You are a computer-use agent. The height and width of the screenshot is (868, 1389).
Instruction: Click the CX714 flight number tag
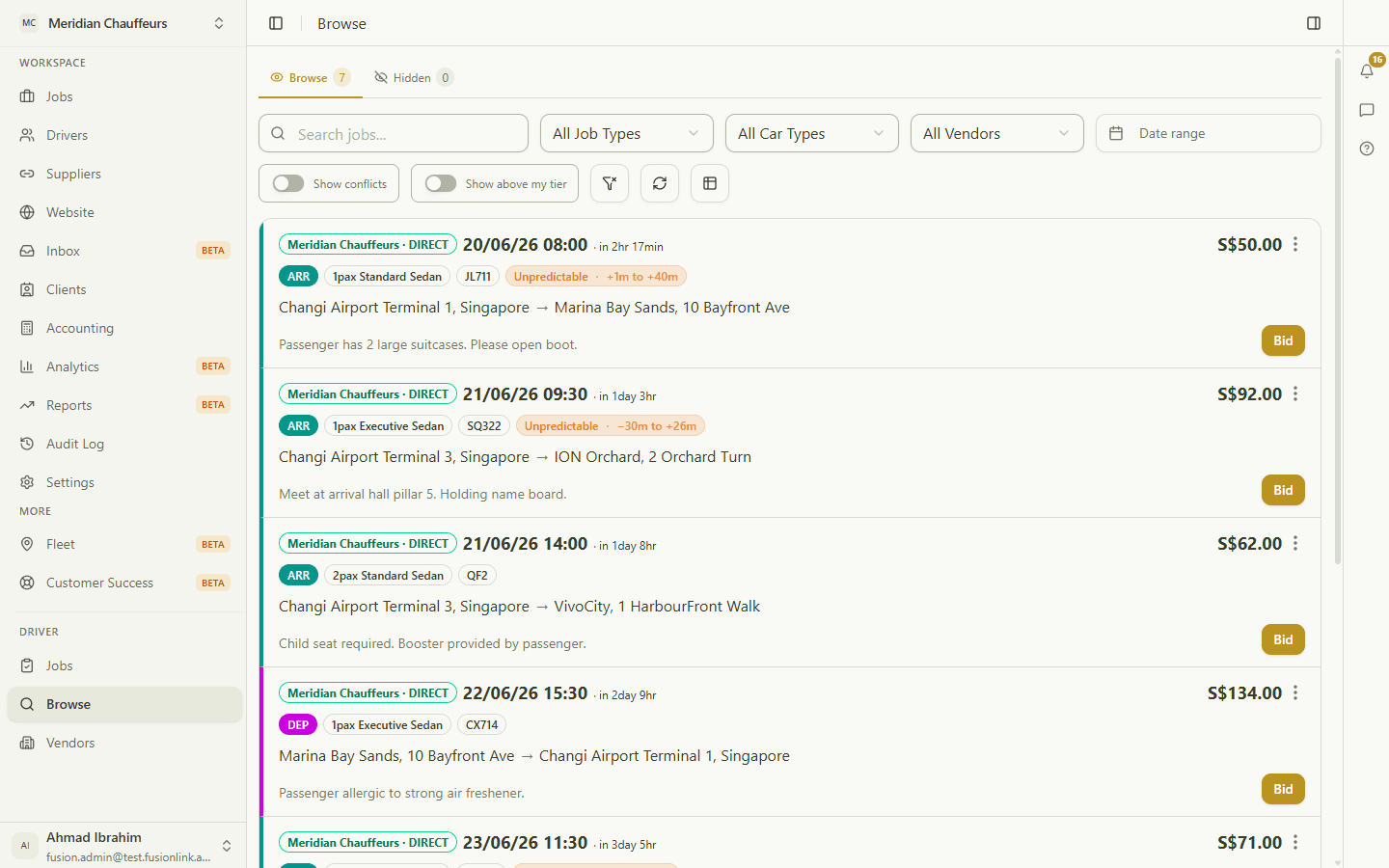[482, 725]
